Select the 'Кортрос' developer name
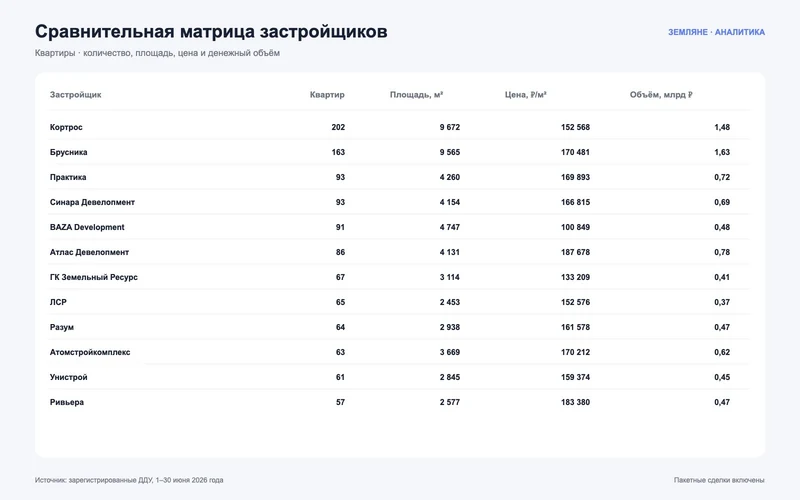Image resolution: width=800 pixels, height=500 pixels. pyautogui.click(x=66, y=127)
